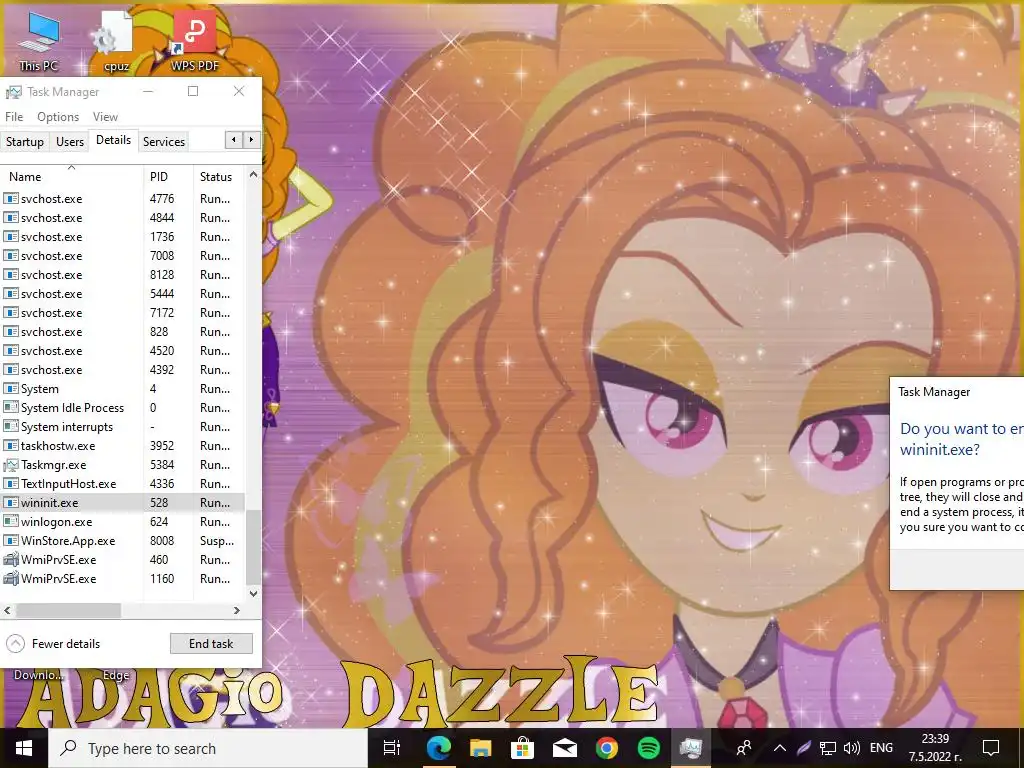
Task: Click the vertical scrollbar down arrow
Action: tap(253, 594)
